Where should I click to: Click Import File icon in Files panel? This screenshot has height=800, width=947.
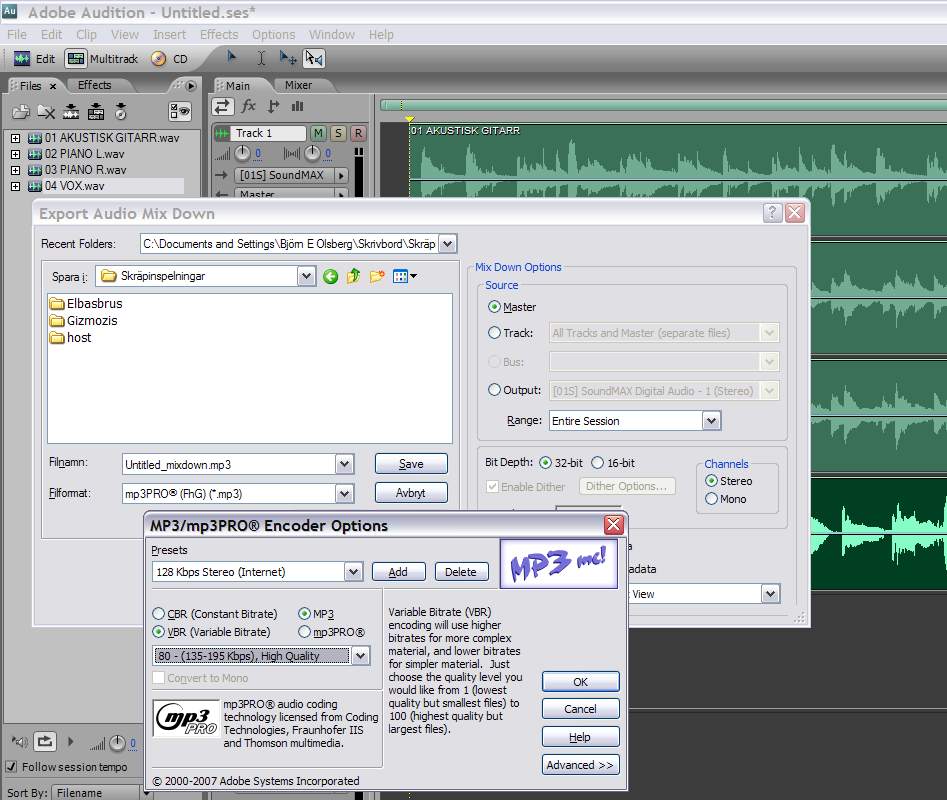tap(21, 112)
